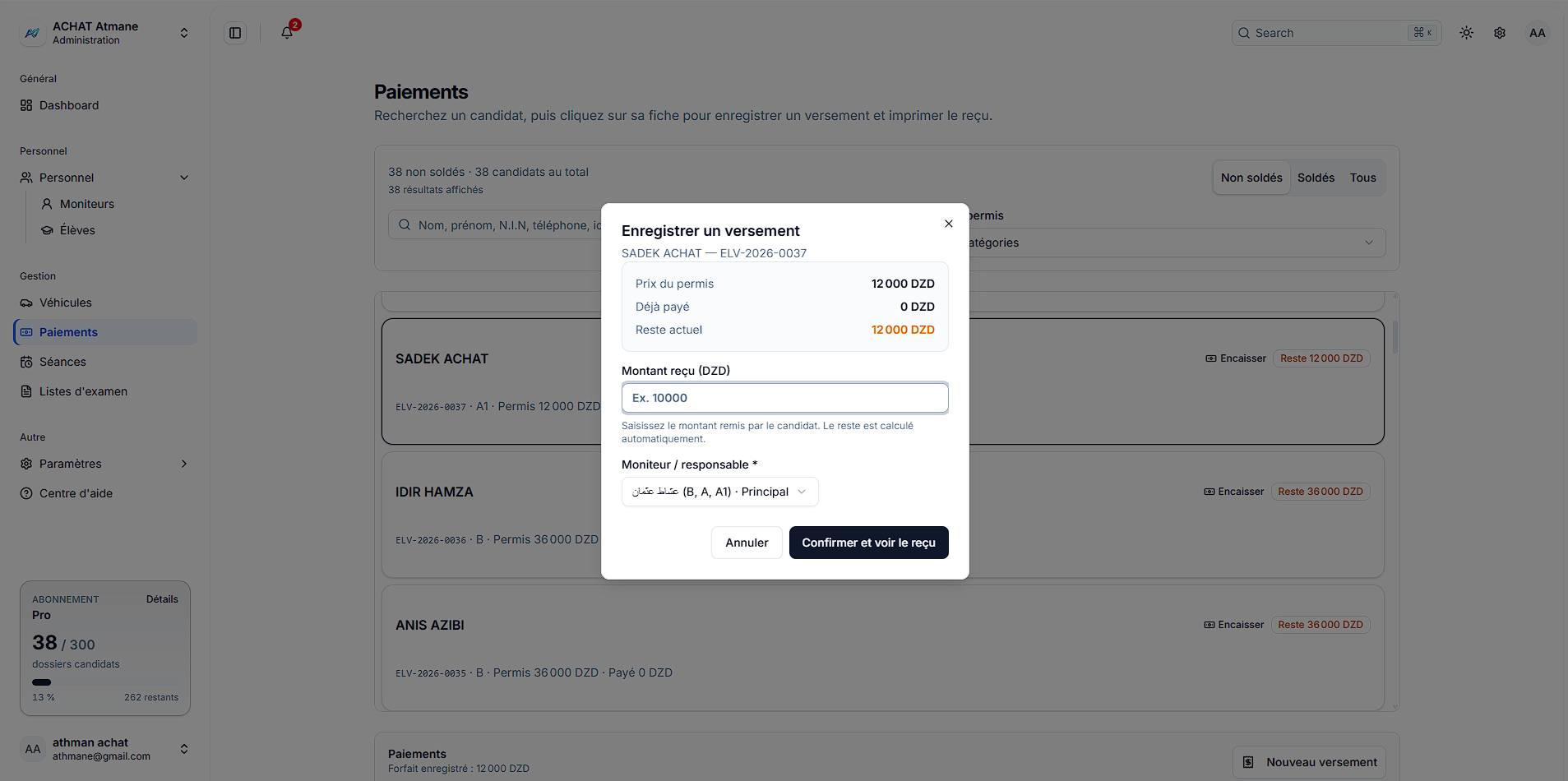Toggle the sidebar panel icon

point(235,33)
